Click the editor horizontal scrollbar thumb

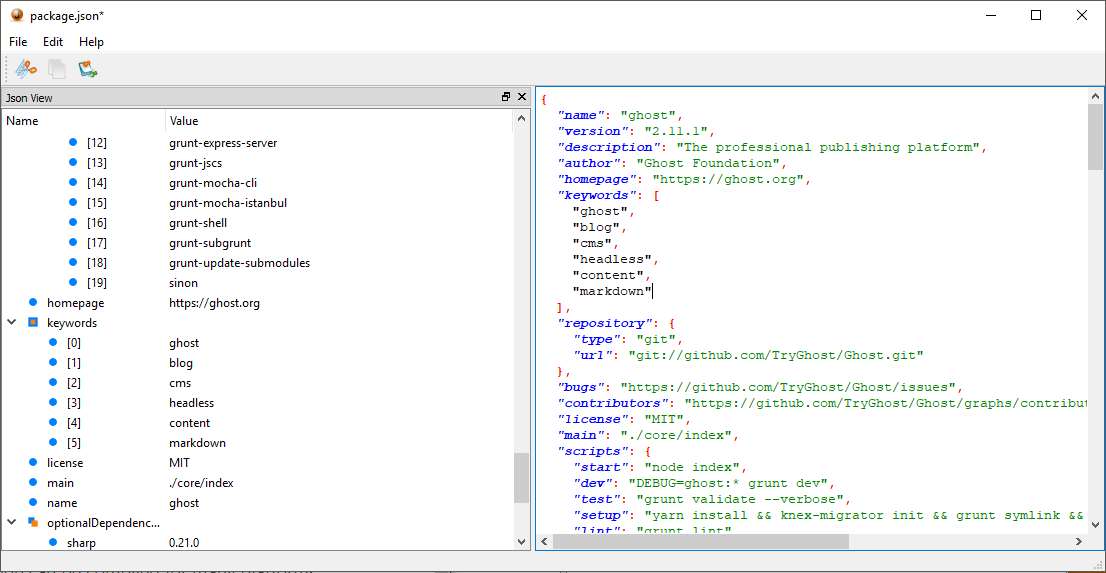701,541
